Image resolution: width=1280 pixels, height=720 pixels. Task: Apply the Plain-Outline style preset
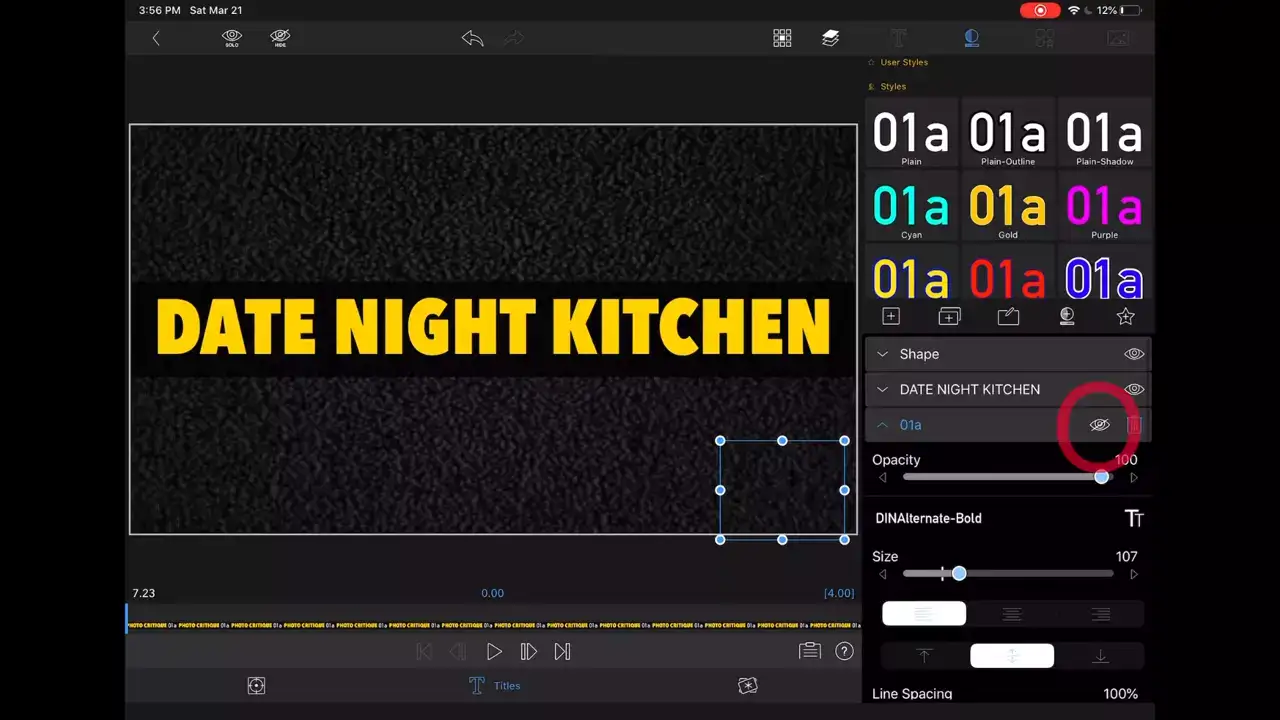pos(1008,133)
